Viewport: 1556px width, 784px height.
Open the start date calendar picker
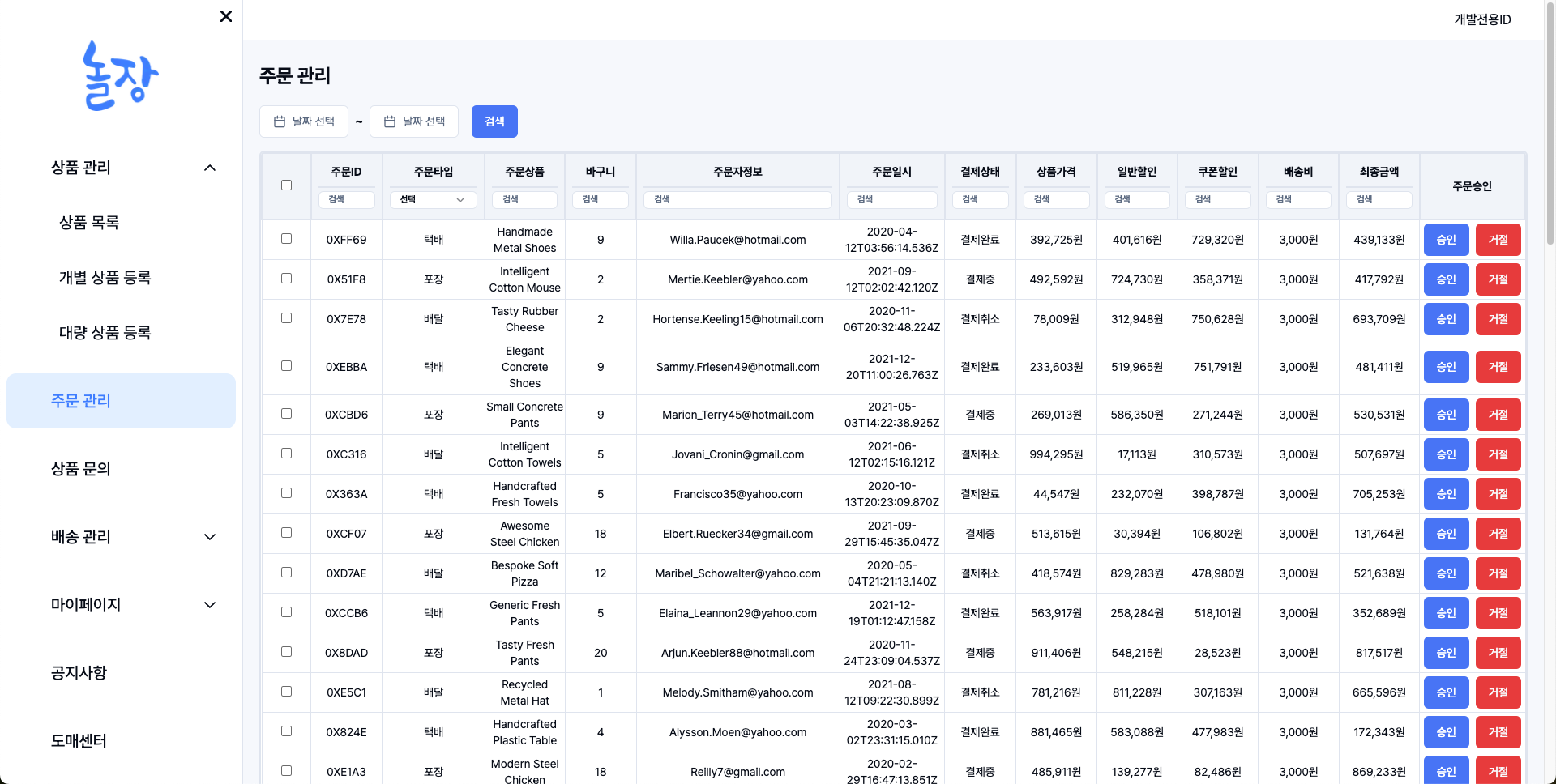pos(304,121)
